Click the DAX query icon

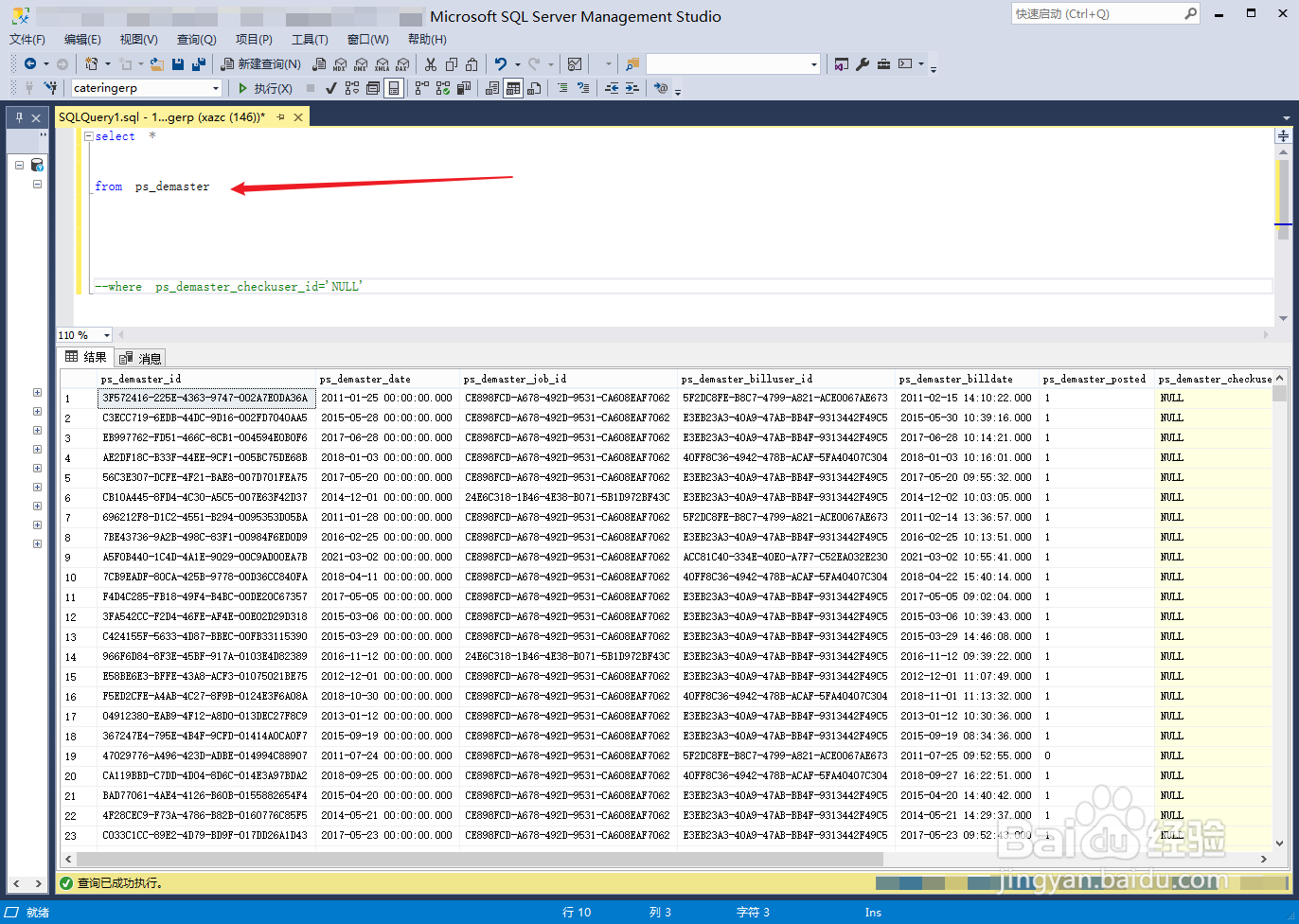(401, 64)
